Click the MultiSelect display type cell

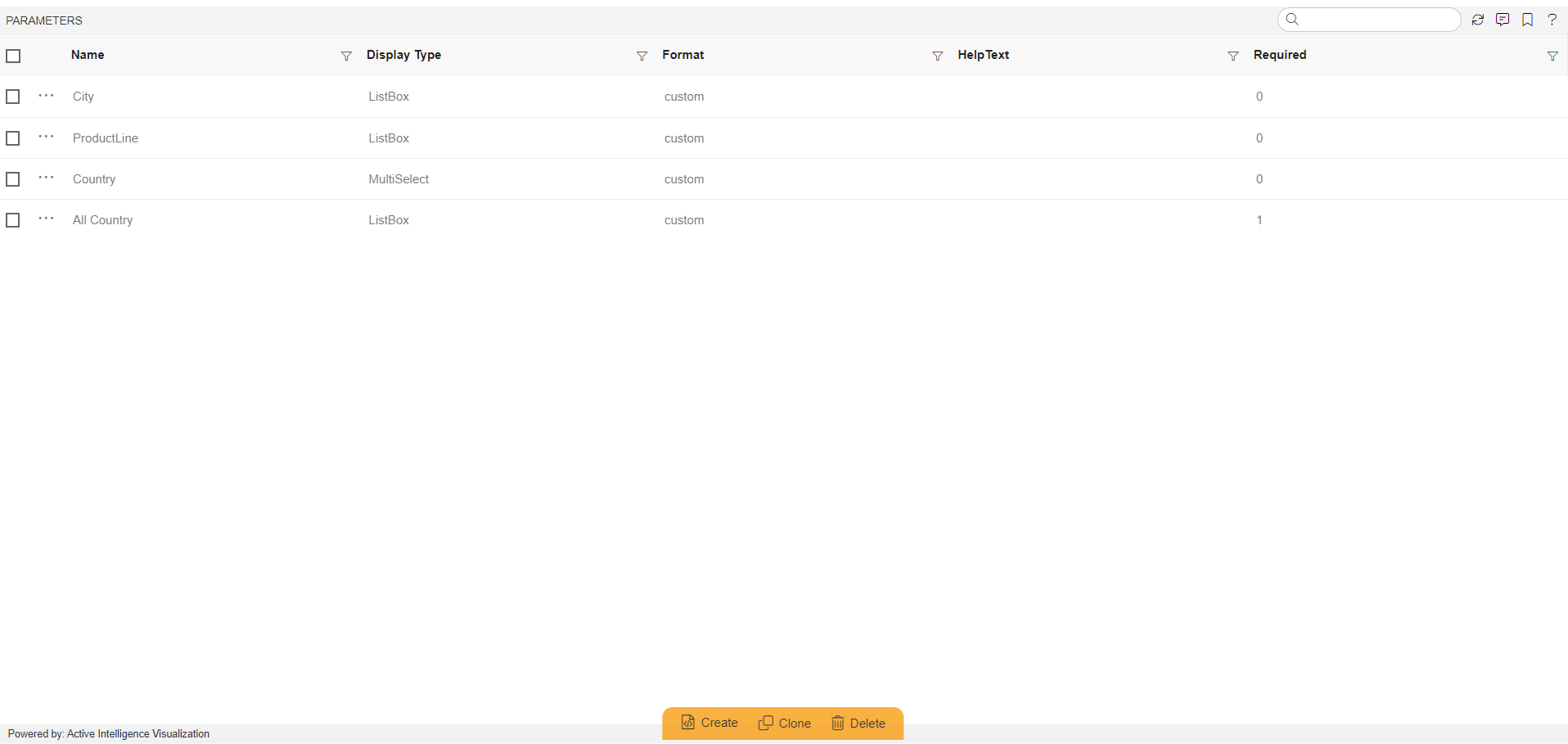click(399, 179)
